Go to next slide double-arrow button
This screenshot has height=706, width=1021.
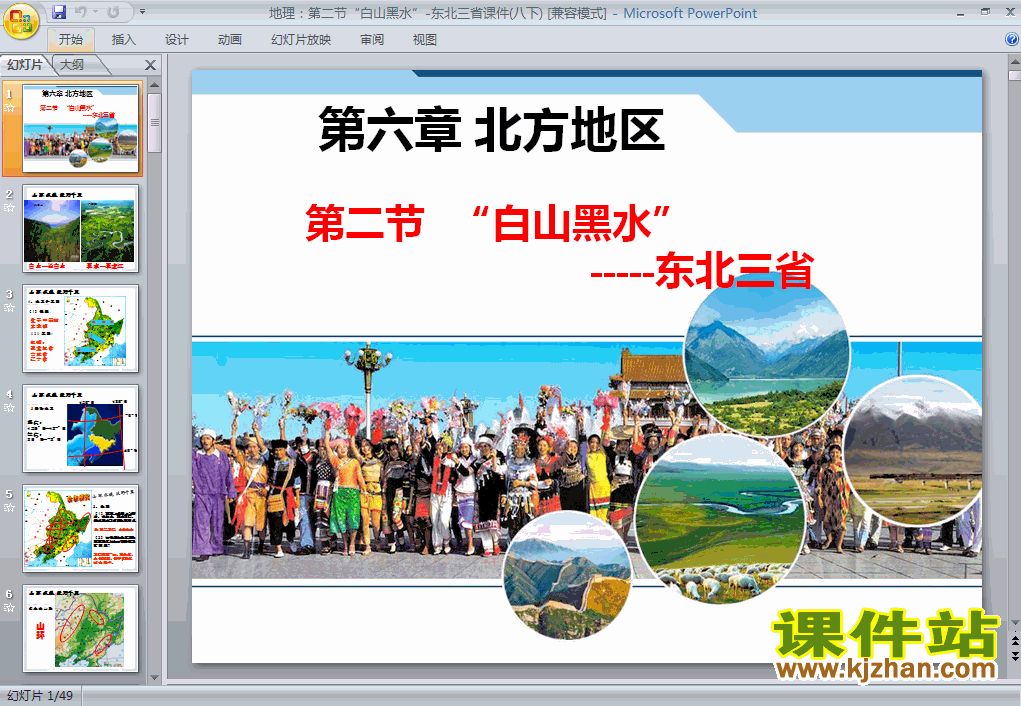point(1014,655)
